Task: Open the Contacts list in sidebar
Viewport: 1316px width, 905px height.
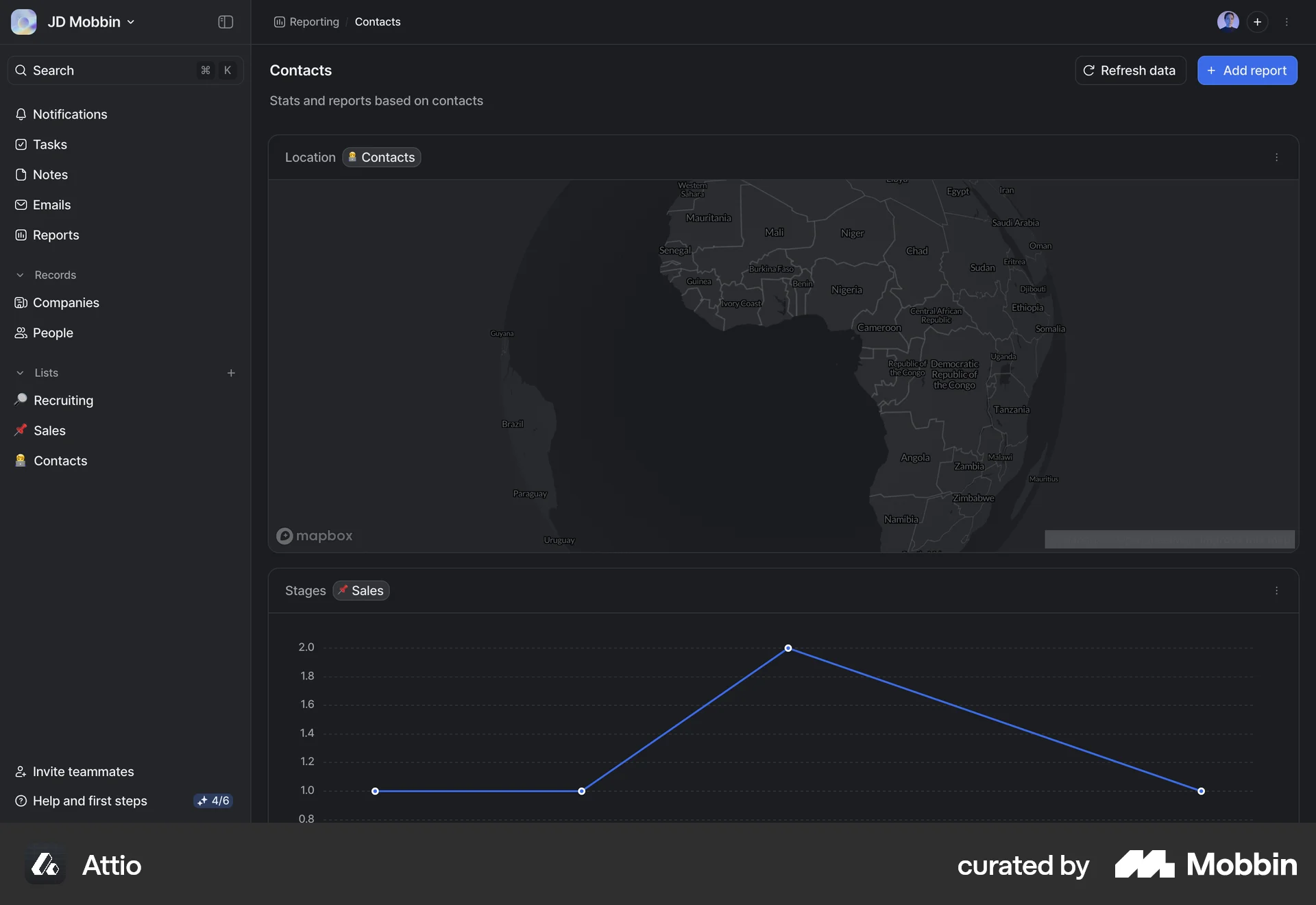Action: (60, 461)
